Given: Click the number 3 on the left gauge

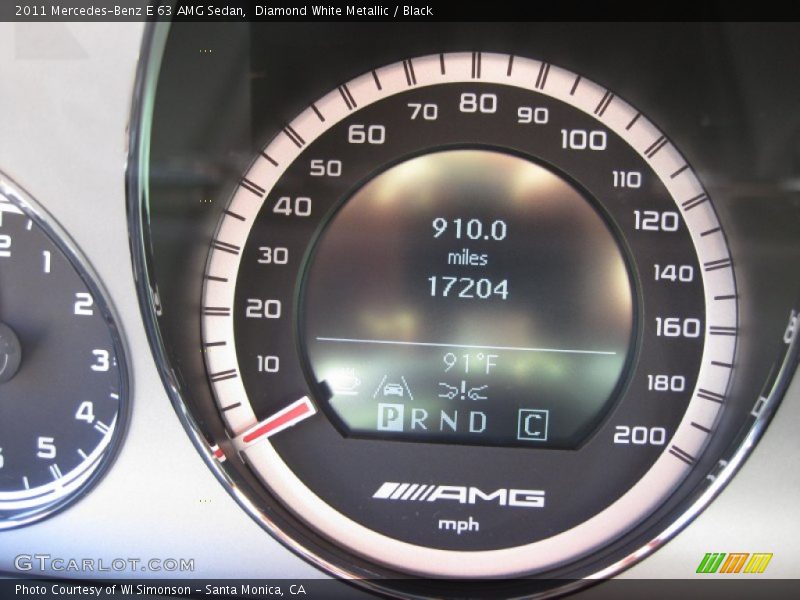Looking at the screenshot, I should click(101, 361).
